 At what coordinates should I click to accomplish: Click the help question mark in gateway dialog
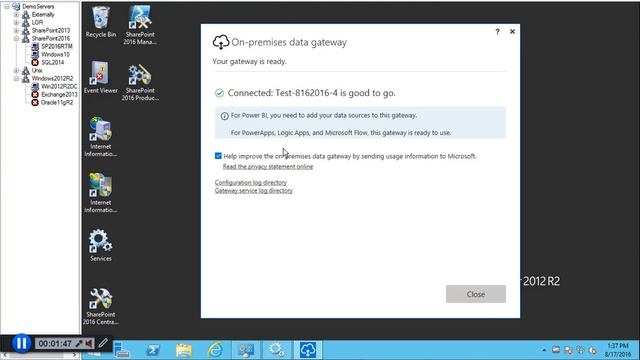point(497,31)
